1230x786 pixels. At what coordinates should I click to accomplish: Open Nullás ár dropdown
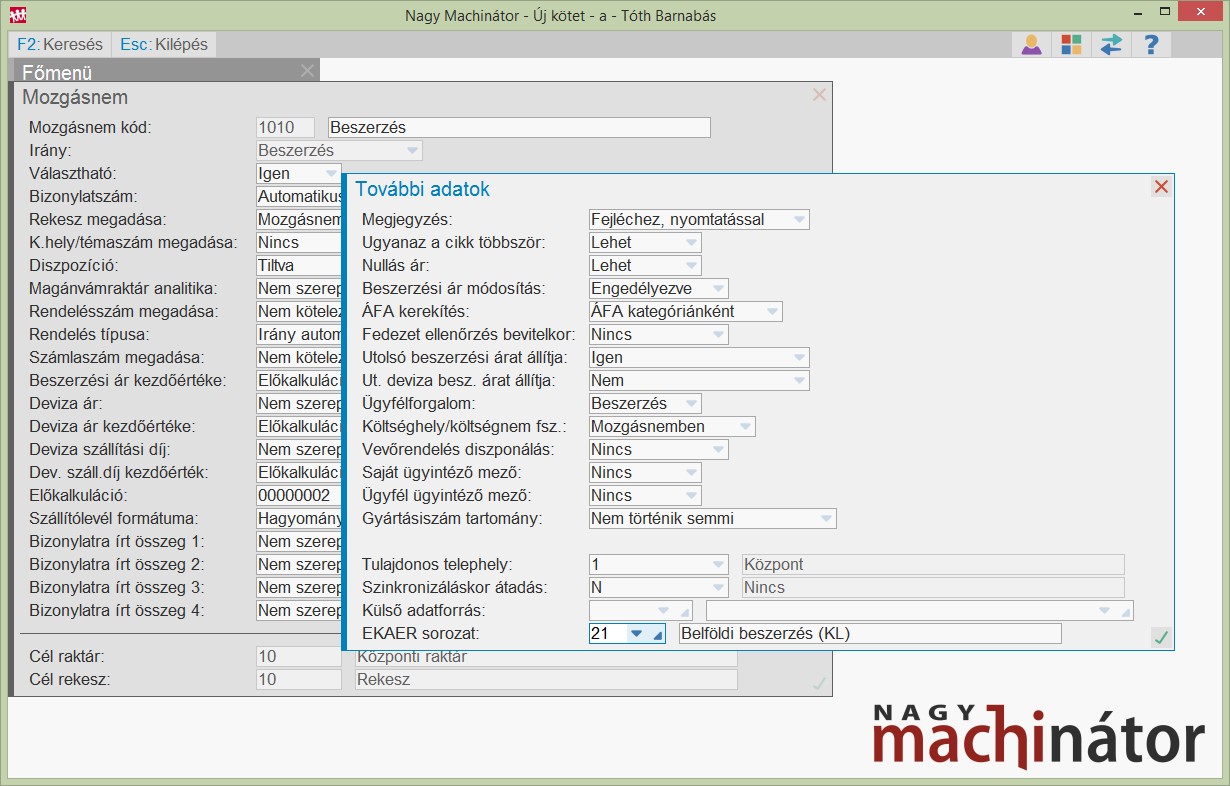click(x=691, y=266)
